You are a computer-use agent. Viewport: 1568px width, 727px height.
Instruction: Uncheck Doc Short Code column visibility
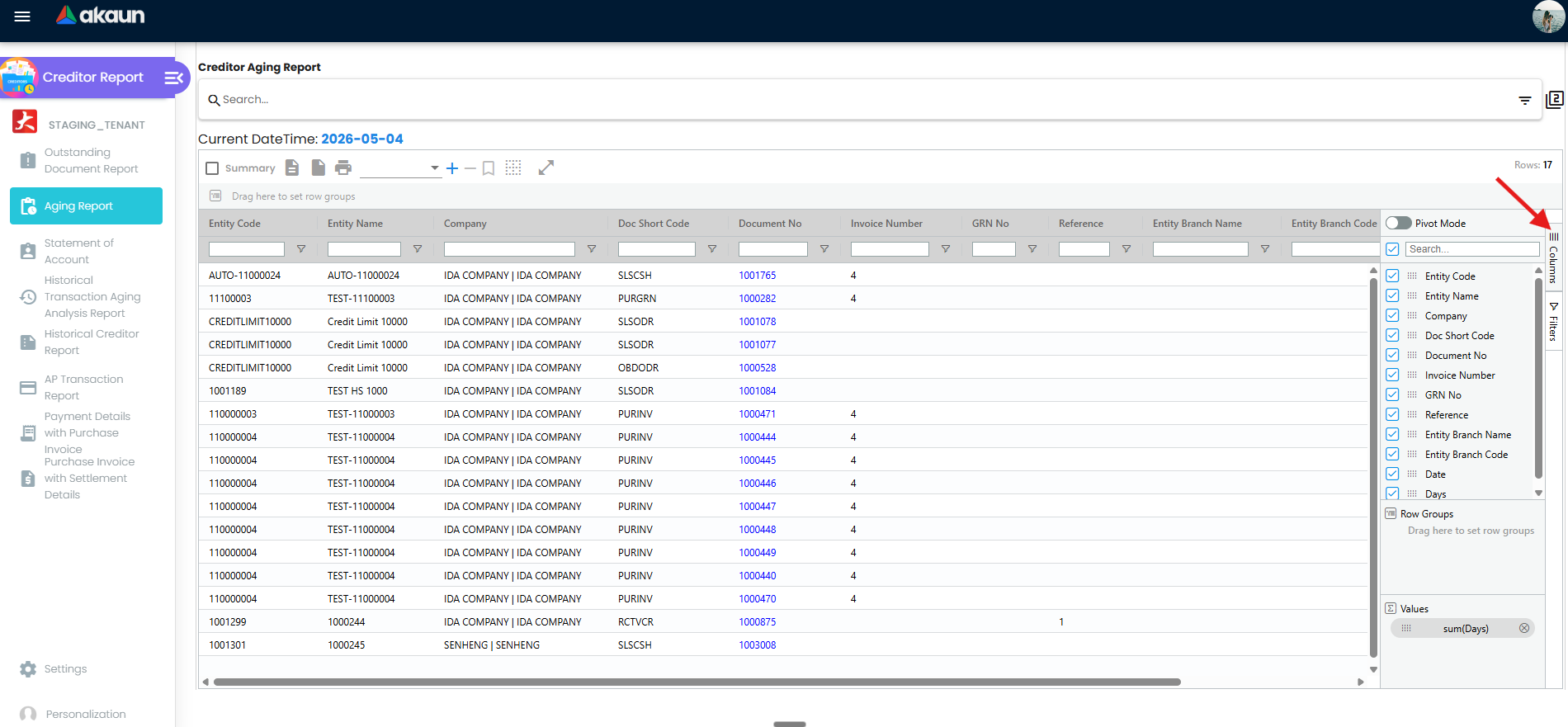1392,336
